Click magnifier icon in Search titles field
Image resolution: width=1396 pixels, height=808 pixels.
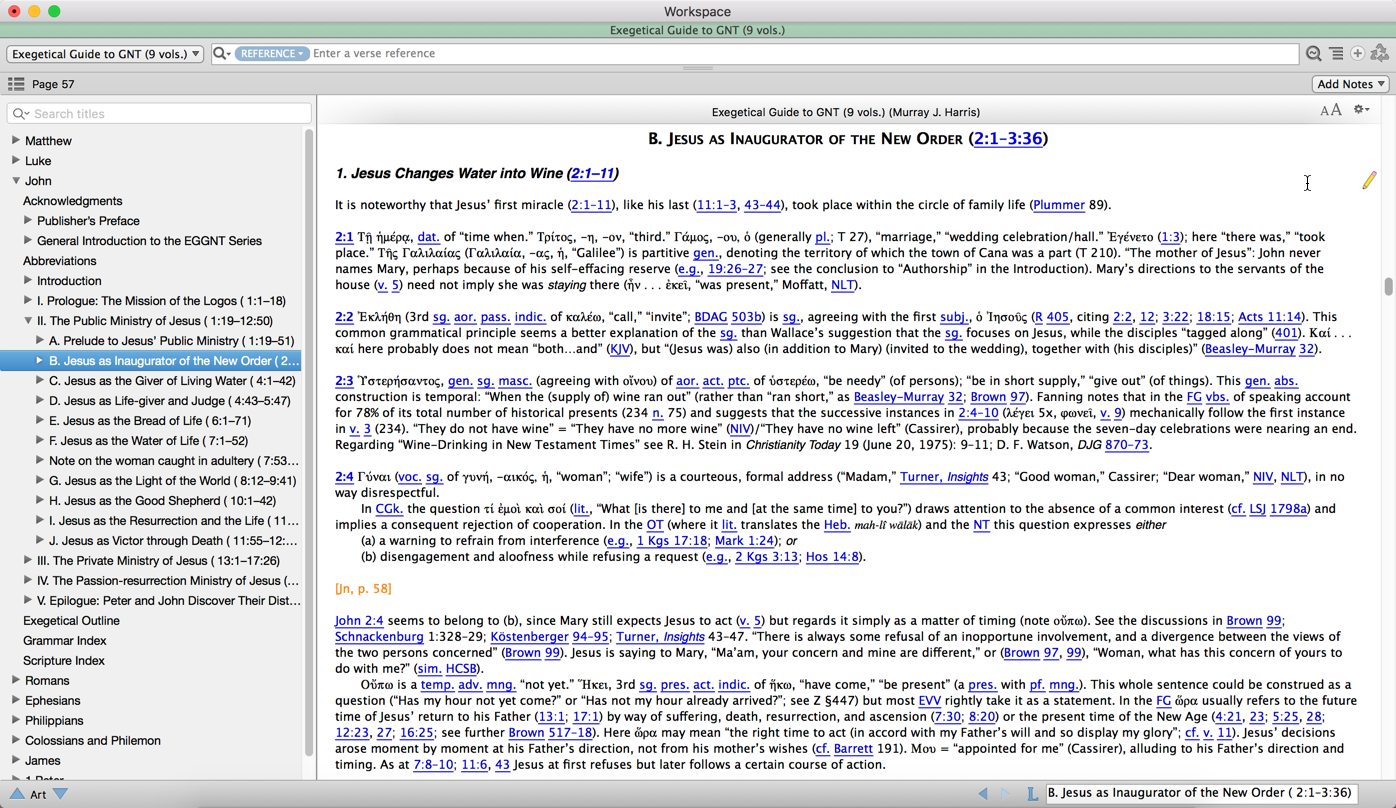click(20, 114)
